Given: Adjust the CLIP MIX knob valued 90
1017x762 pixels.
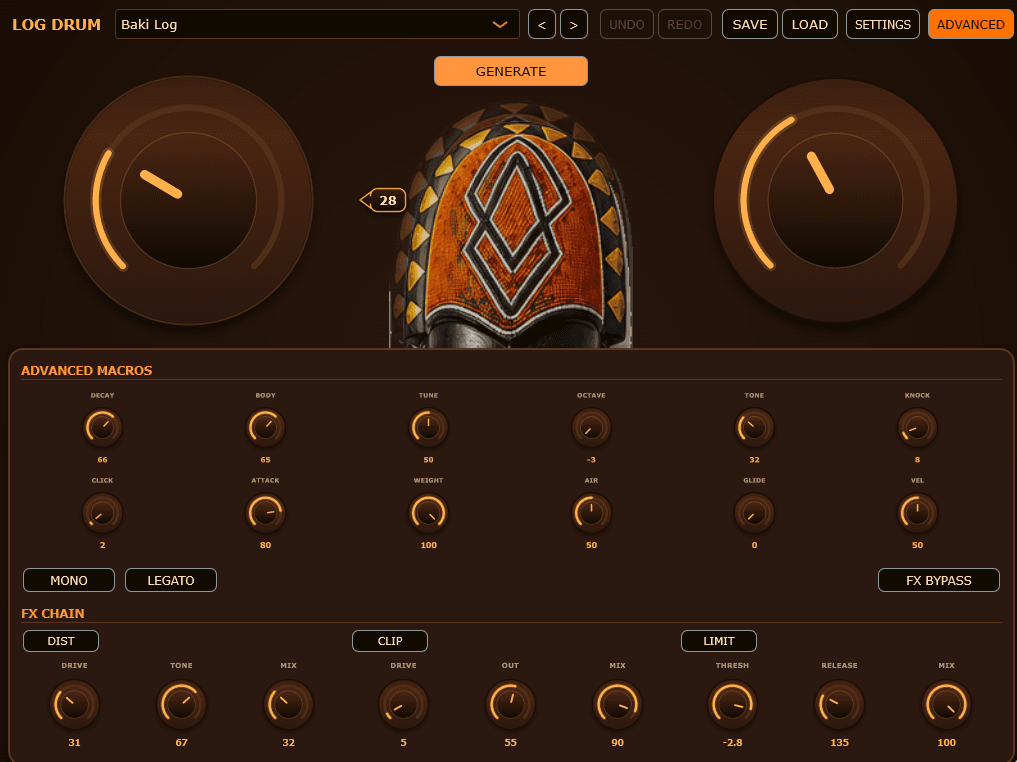Looking at the screenshot, I should (x=617, y=704).
